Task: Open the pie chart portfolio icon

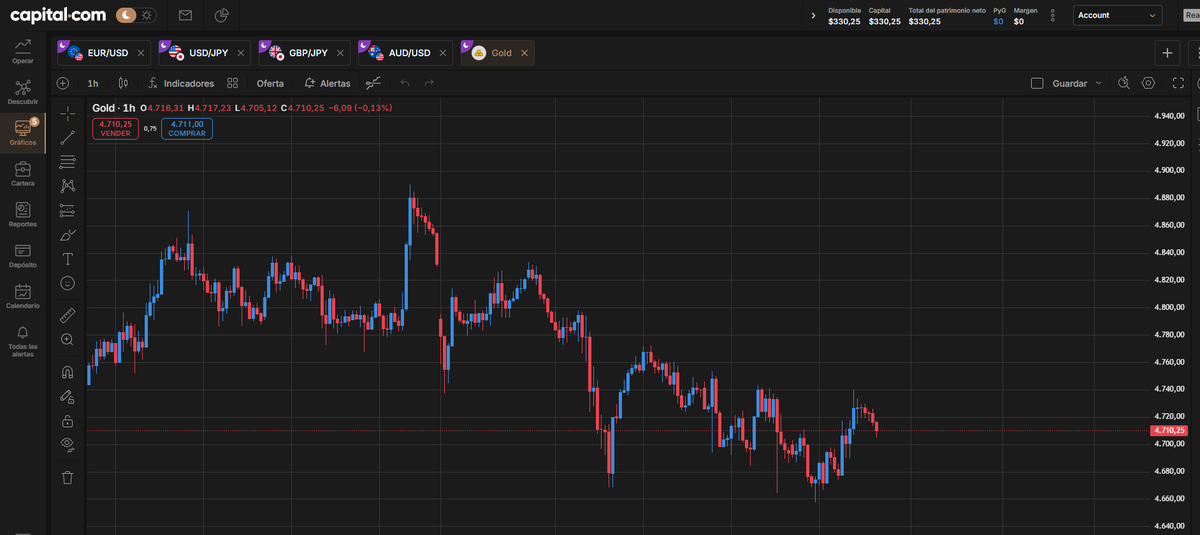Action: point(222,15)
